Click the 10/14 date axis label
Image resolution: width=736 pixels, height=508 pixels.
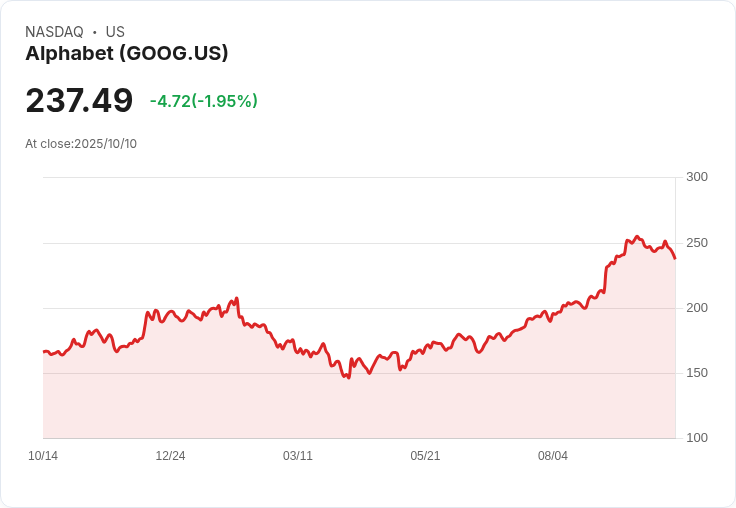click(43, 456)
